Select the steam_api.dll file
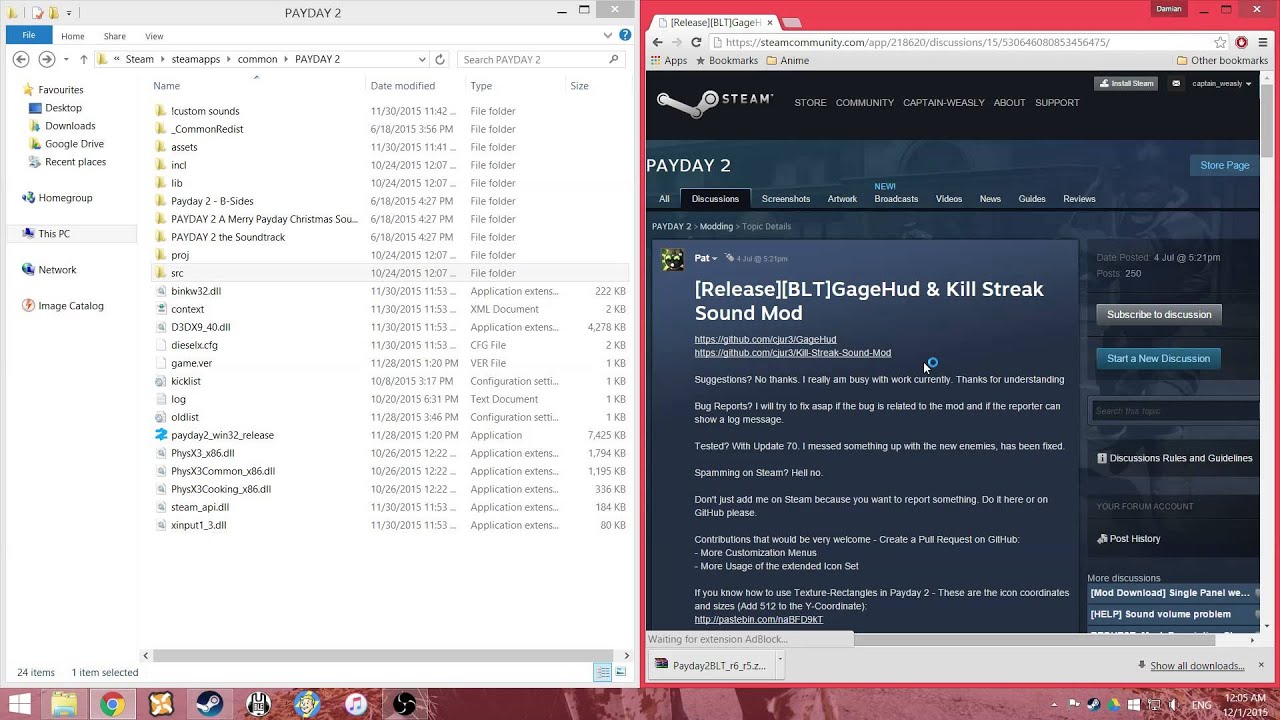This screenshot has width=1280, height=720. 199,507
